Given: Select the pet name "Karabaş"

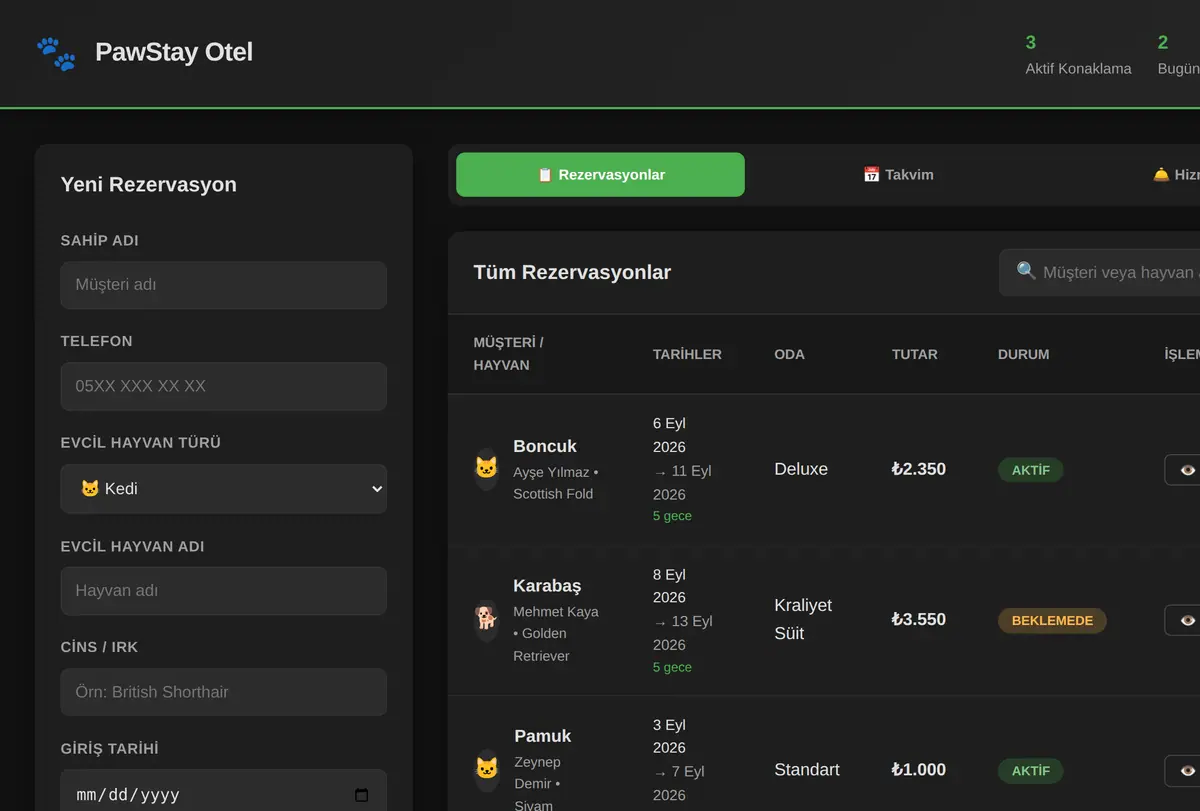Looking at the screenshot, I should [x=547, y=586].
